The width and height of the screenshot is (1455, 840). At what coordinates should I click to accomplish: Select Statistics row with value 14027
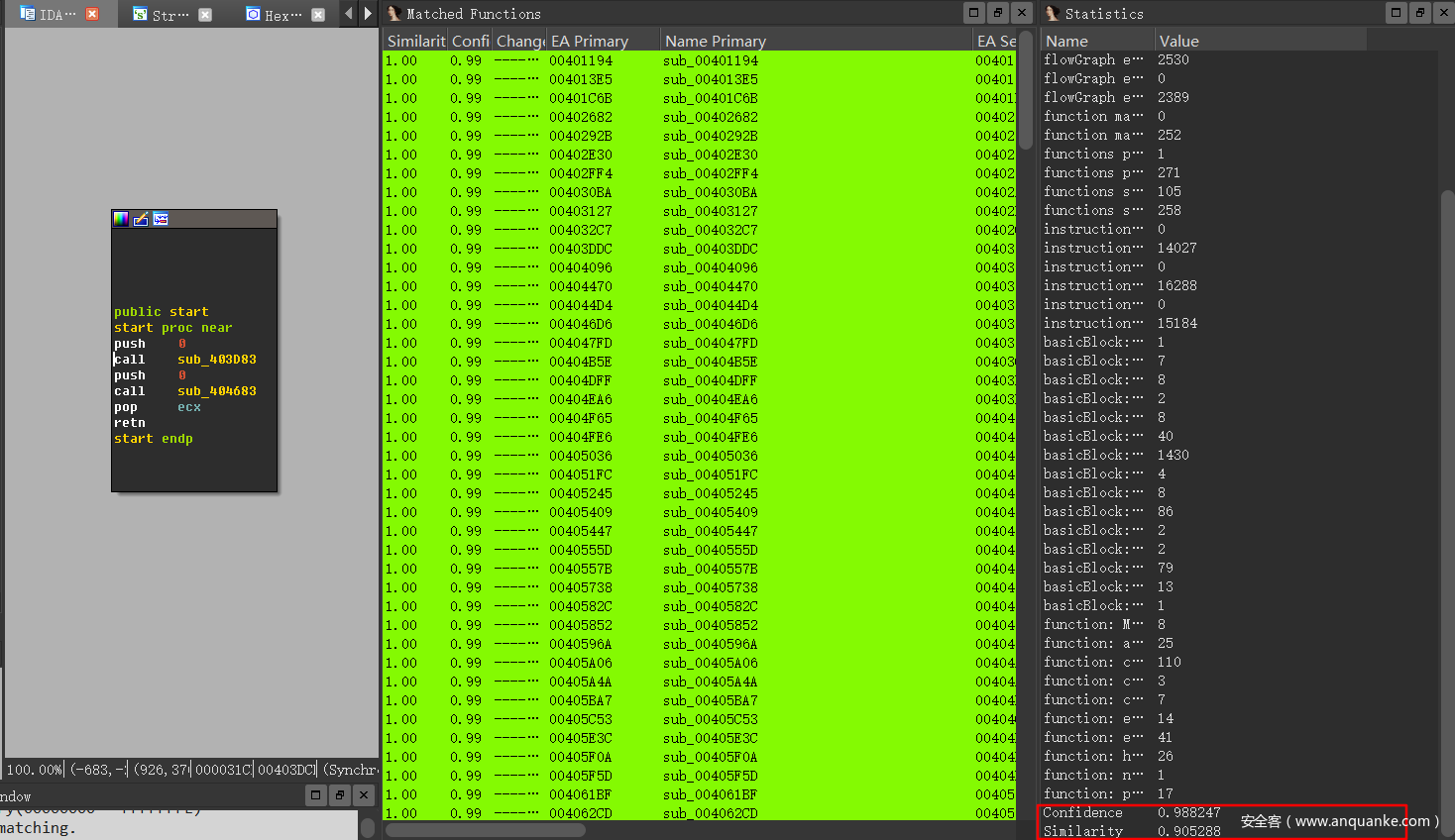coord(1239,248)
